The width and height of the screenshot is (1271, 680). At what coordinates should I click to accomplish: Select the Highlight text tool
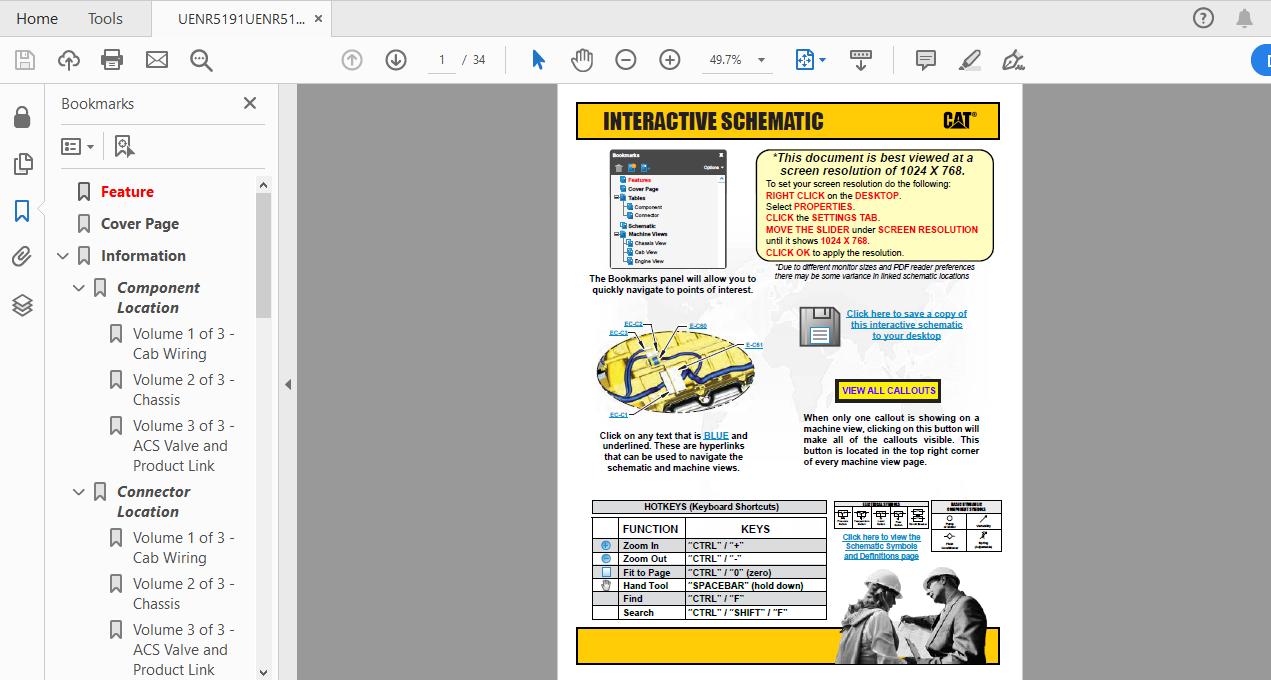[968, 59]
